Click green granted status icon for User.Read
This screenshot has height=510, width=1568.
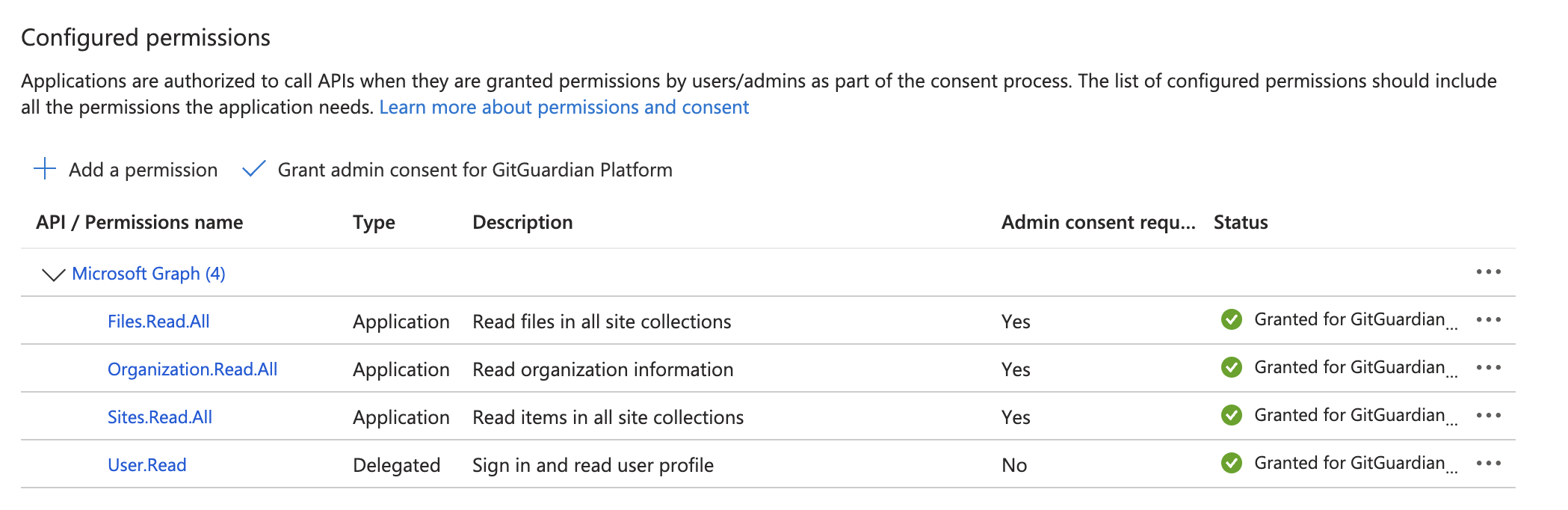[1231, 464]
